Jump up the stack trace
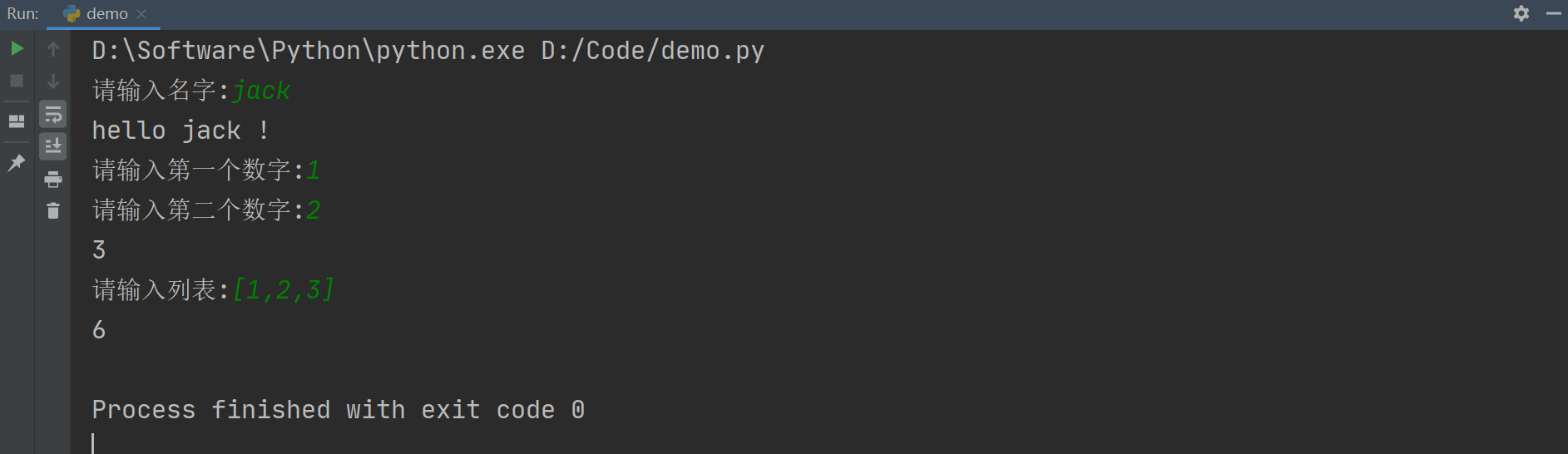The width and height of the screenshot is (1568, 454). tap(53, 49)
